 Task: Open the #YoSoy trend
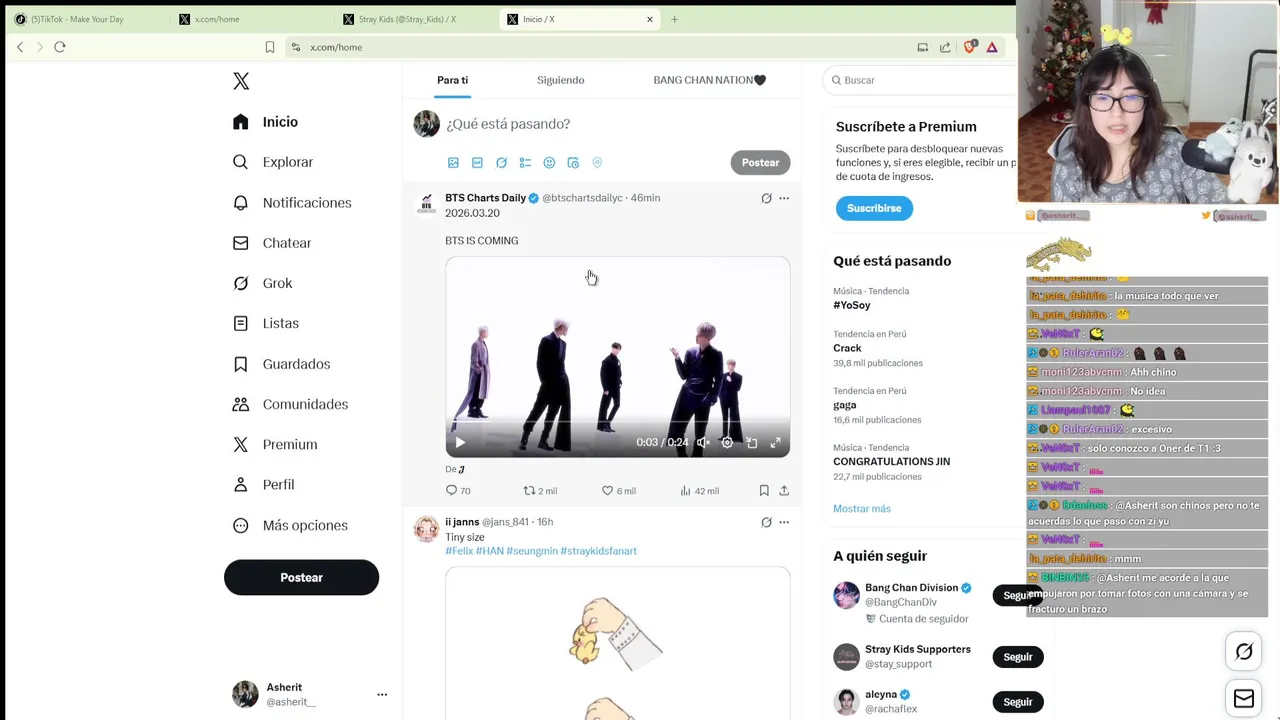click(x=852, y=305)
